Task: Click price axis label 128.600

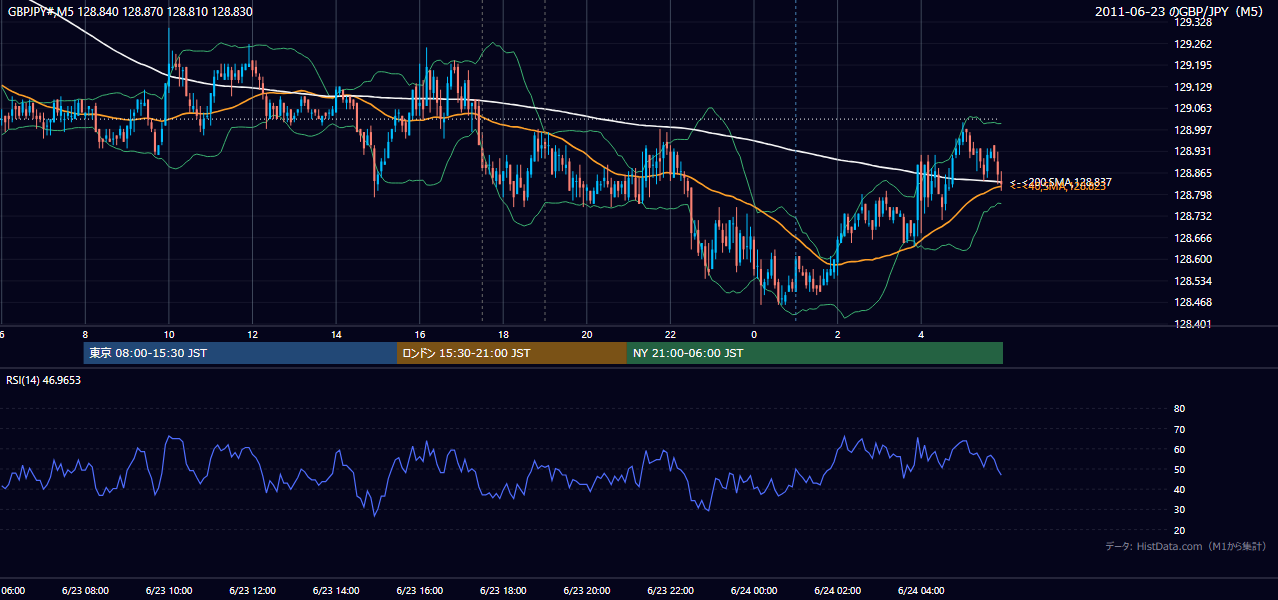Action: [1192, 259]
